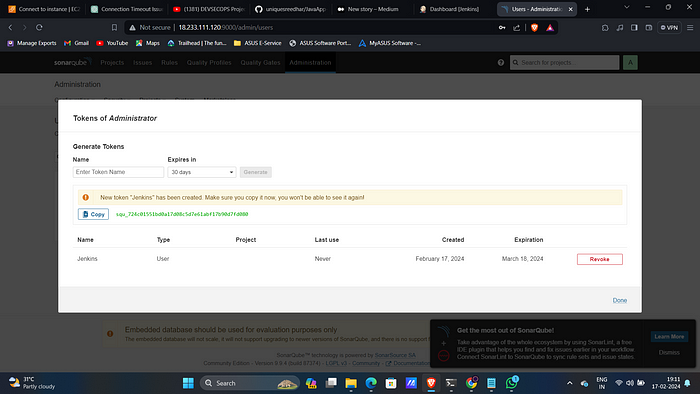Dismiss the SonarLint promotion
Image resolution: width=700 pixels, height=394 pixels.
click(669, 353)
